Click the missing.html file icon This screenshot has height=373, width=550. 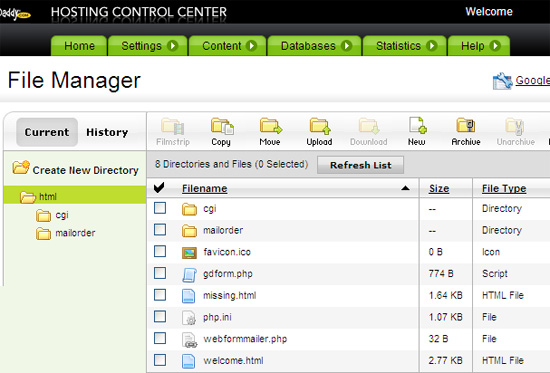click(x=188, y=296)
